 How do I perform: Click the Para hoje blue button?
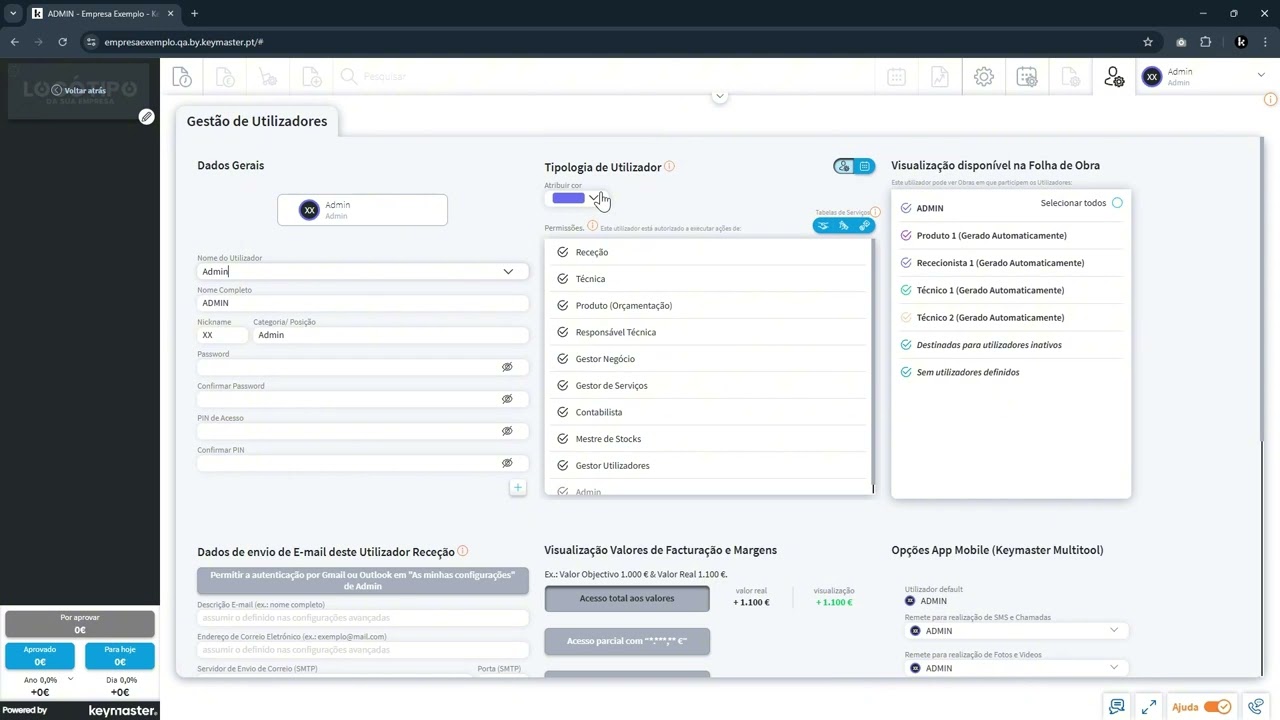tap(120, 656)
